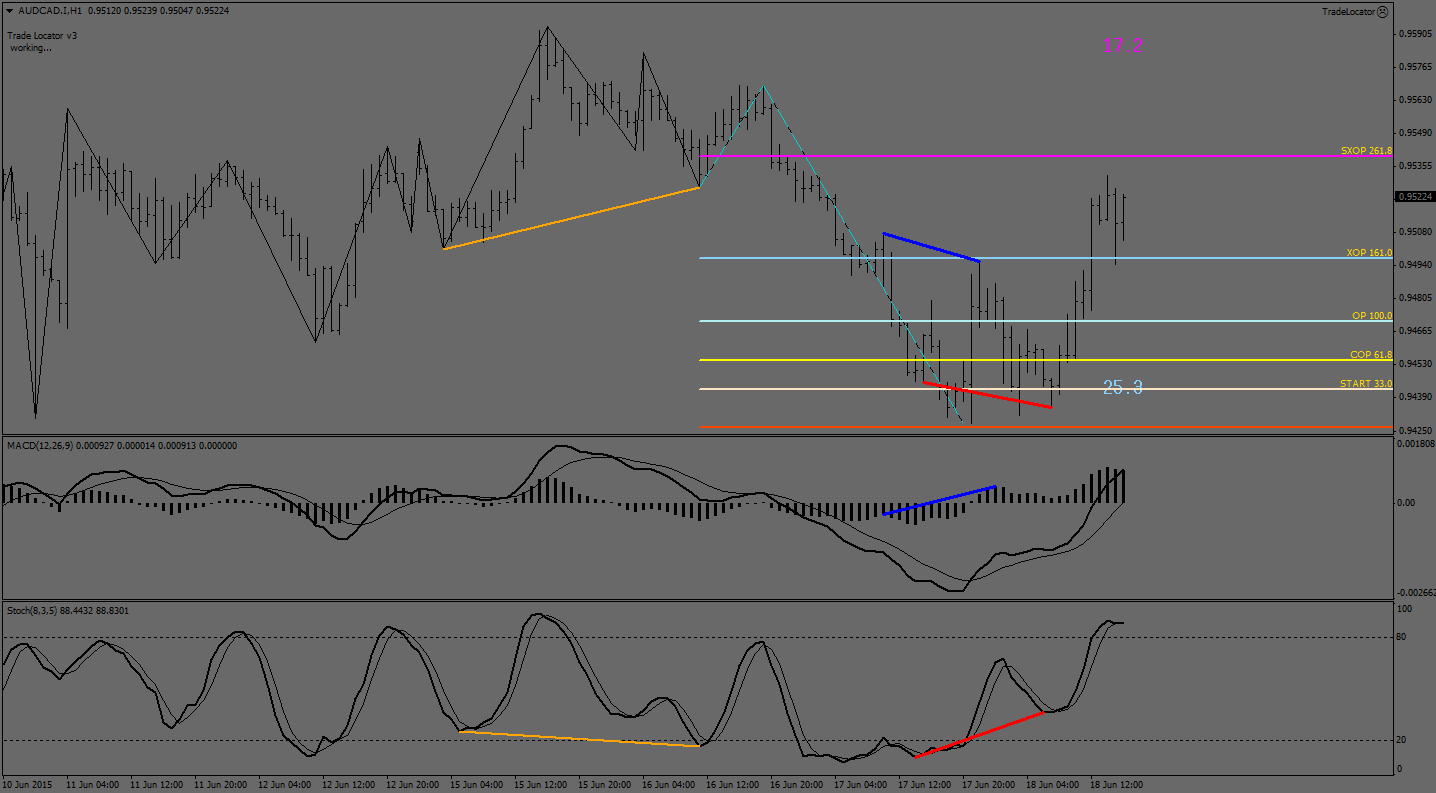1436x793 pixels.
Task: Select the START 33.0 level label
Action: tap(1366, 384)
